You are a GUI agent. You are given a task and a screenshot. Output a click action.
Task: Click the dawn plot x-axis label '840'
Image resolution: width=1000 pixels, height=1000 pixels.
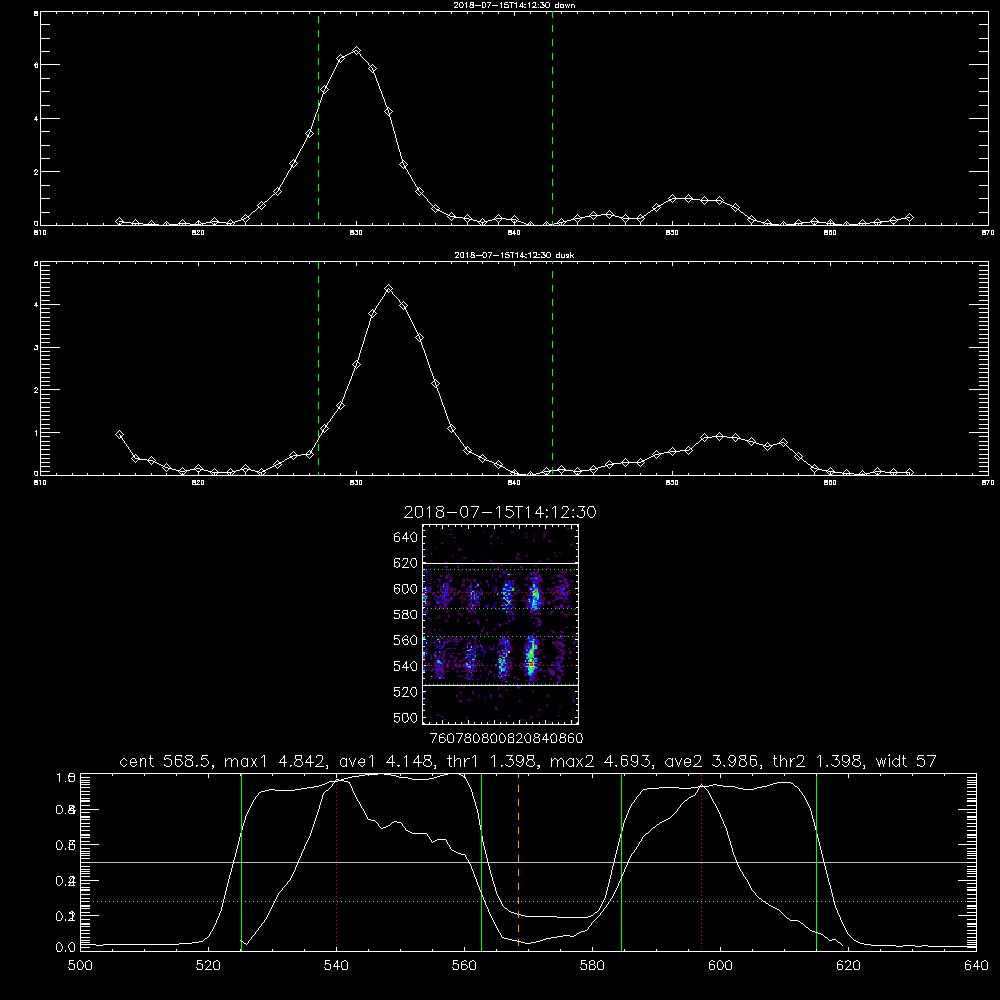[x=514, y=233]
